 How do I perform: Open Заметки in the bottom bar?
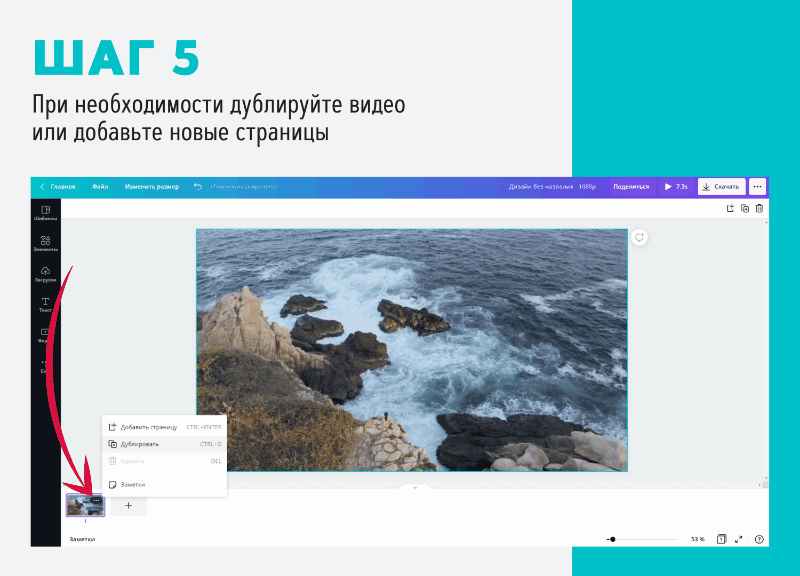tap(82, 539)
